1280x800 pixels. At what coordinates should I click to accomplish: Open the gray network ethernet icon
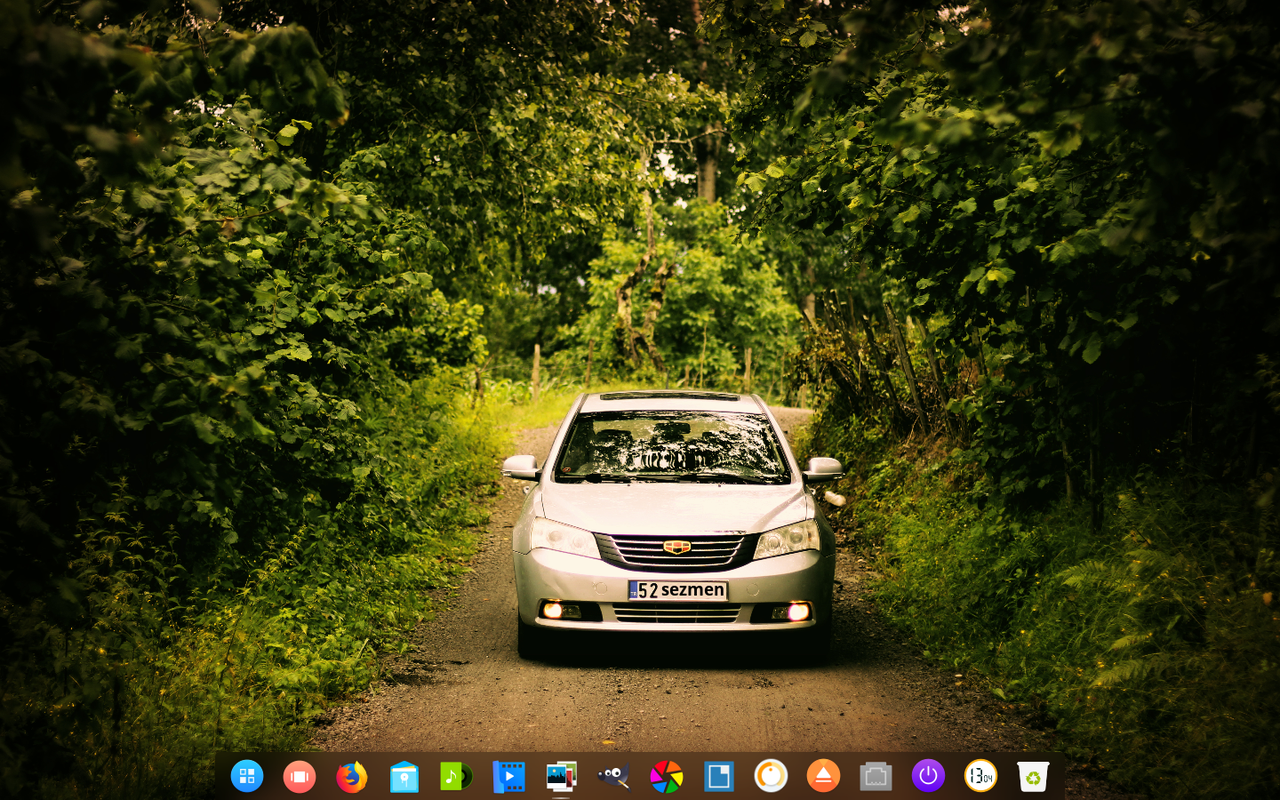(x=876, y=776)
